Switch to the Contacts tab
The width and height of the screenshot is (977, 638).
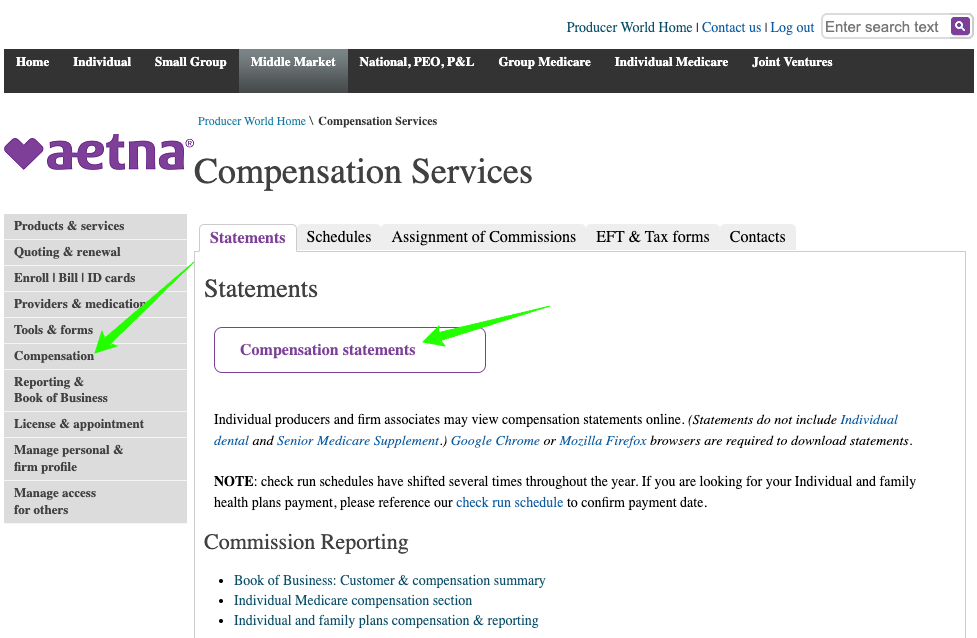pyautogui.click(x=757, y=237)
